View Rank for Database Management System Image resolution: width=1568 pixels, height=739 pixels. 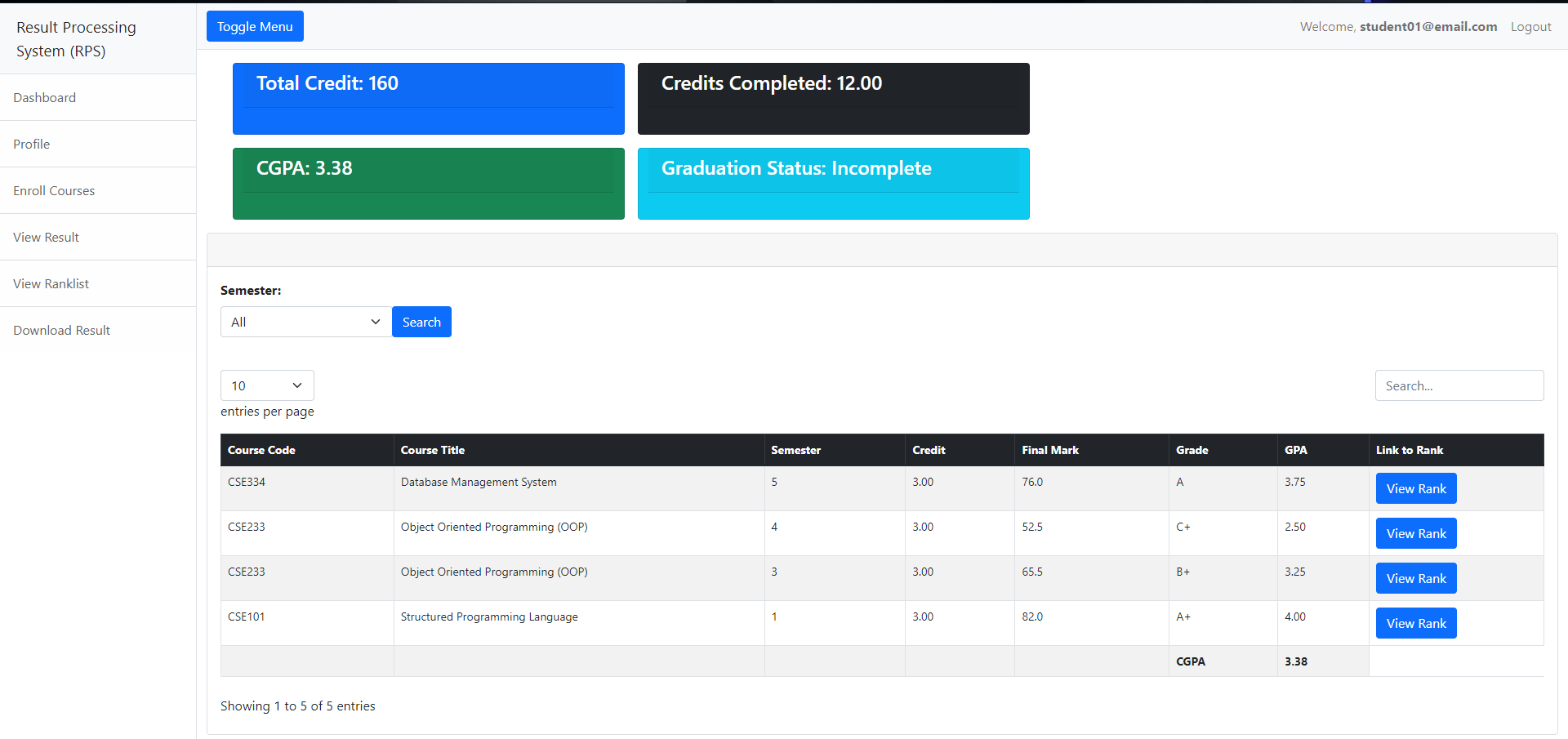[1415, 488]
